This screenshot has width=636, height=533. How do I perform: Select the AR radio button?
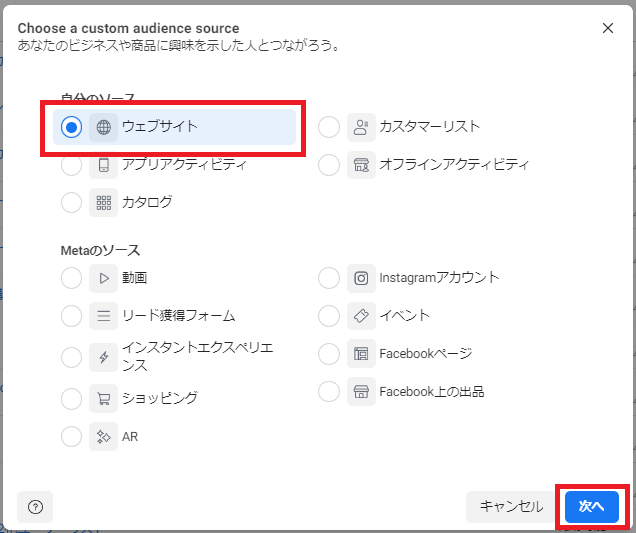coord(71,436)
